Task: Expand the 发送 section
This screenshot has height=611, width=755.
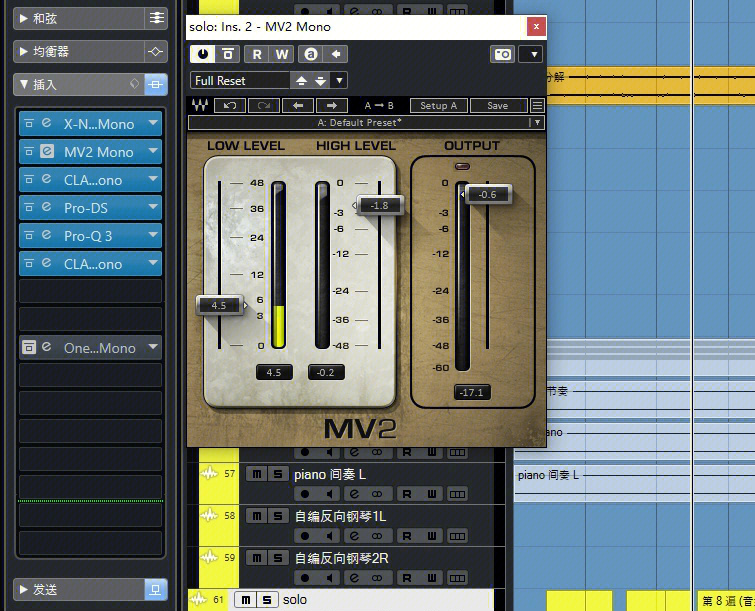Action: [x=23, y=589]
